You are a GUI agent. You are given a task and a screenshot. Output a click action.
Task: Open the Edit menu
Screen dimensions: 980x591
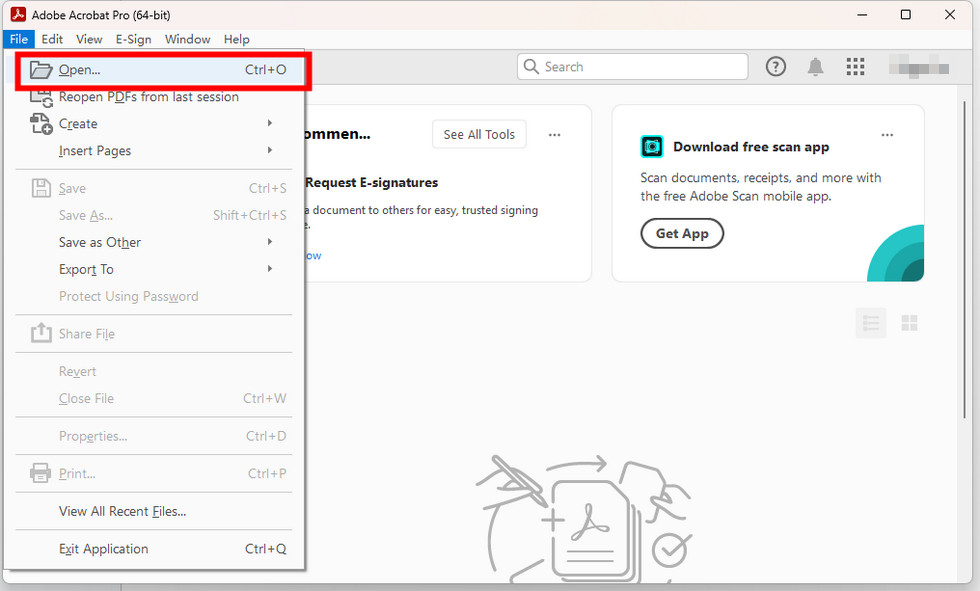[51, 39]
